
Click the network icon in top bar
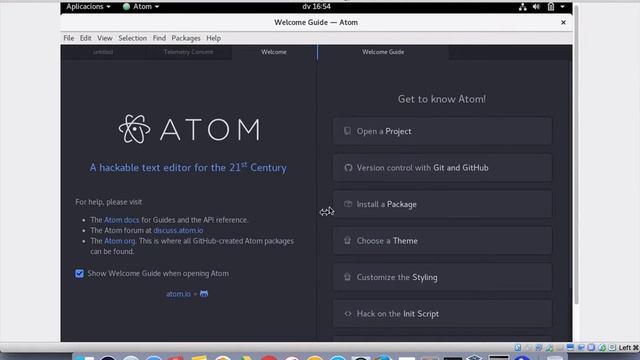point(522,7)
